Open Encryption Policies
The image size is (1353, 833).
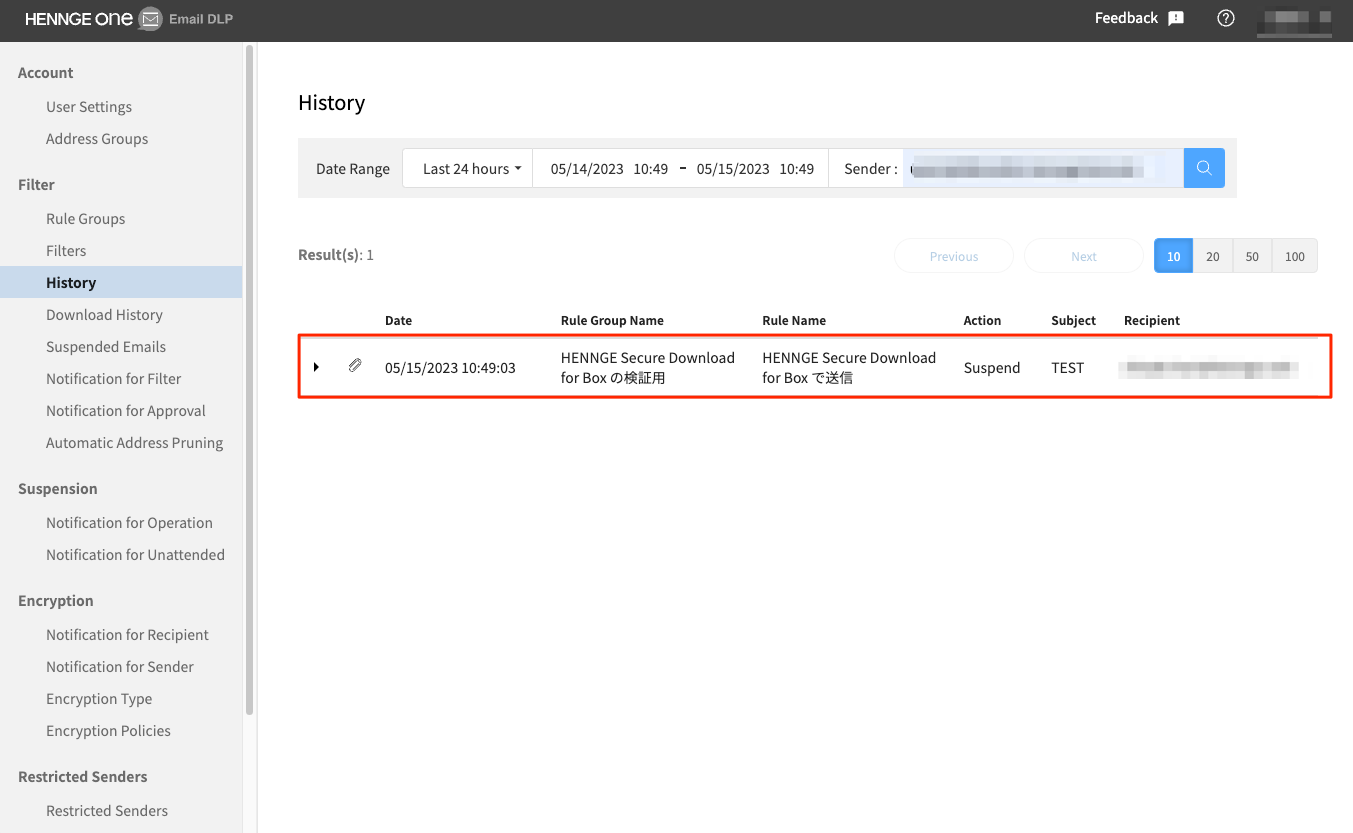click(x=108, y=731)
